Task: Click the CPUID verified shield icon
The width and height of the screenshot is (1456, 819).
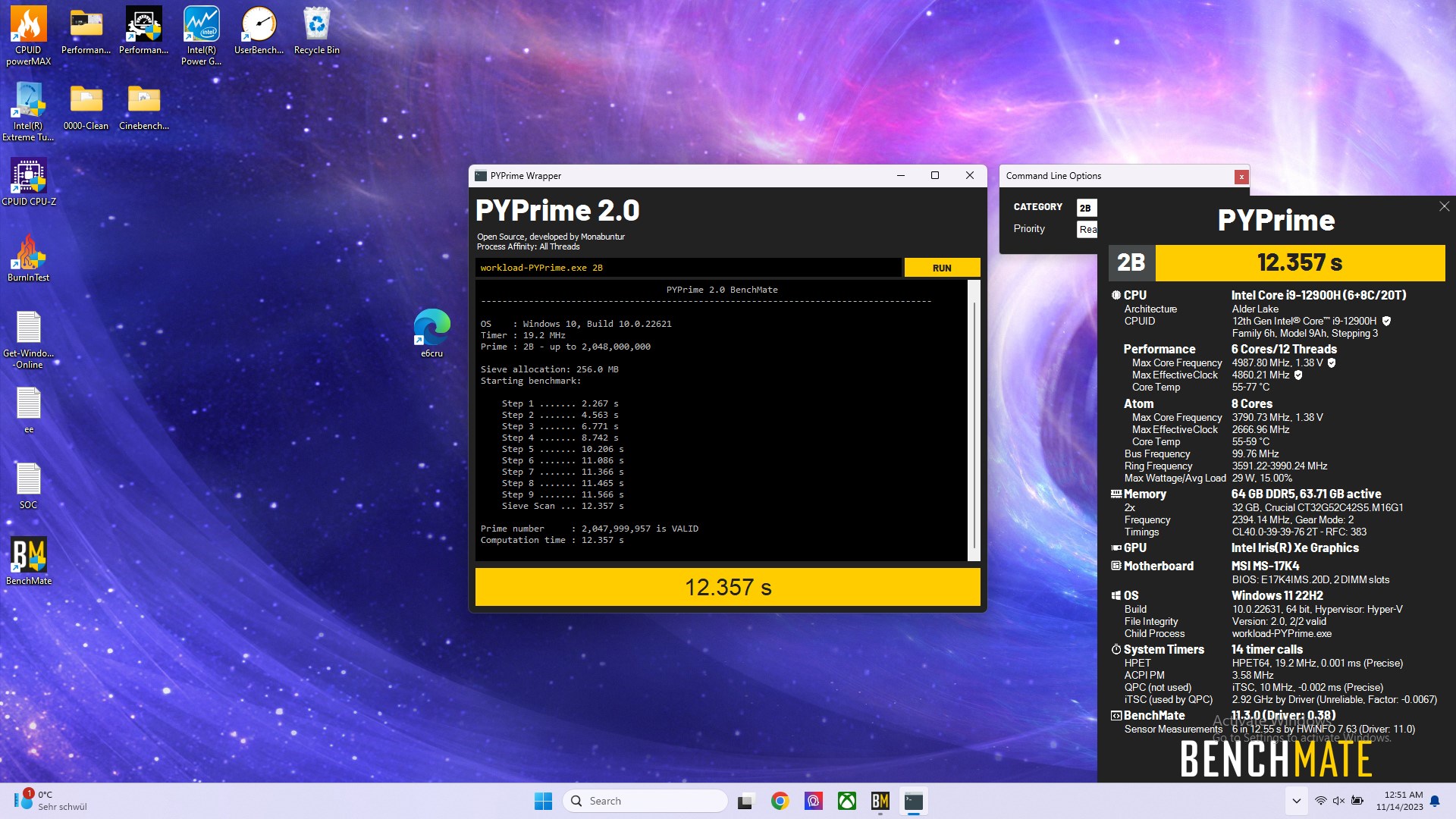Action: tap(1386, 321)
